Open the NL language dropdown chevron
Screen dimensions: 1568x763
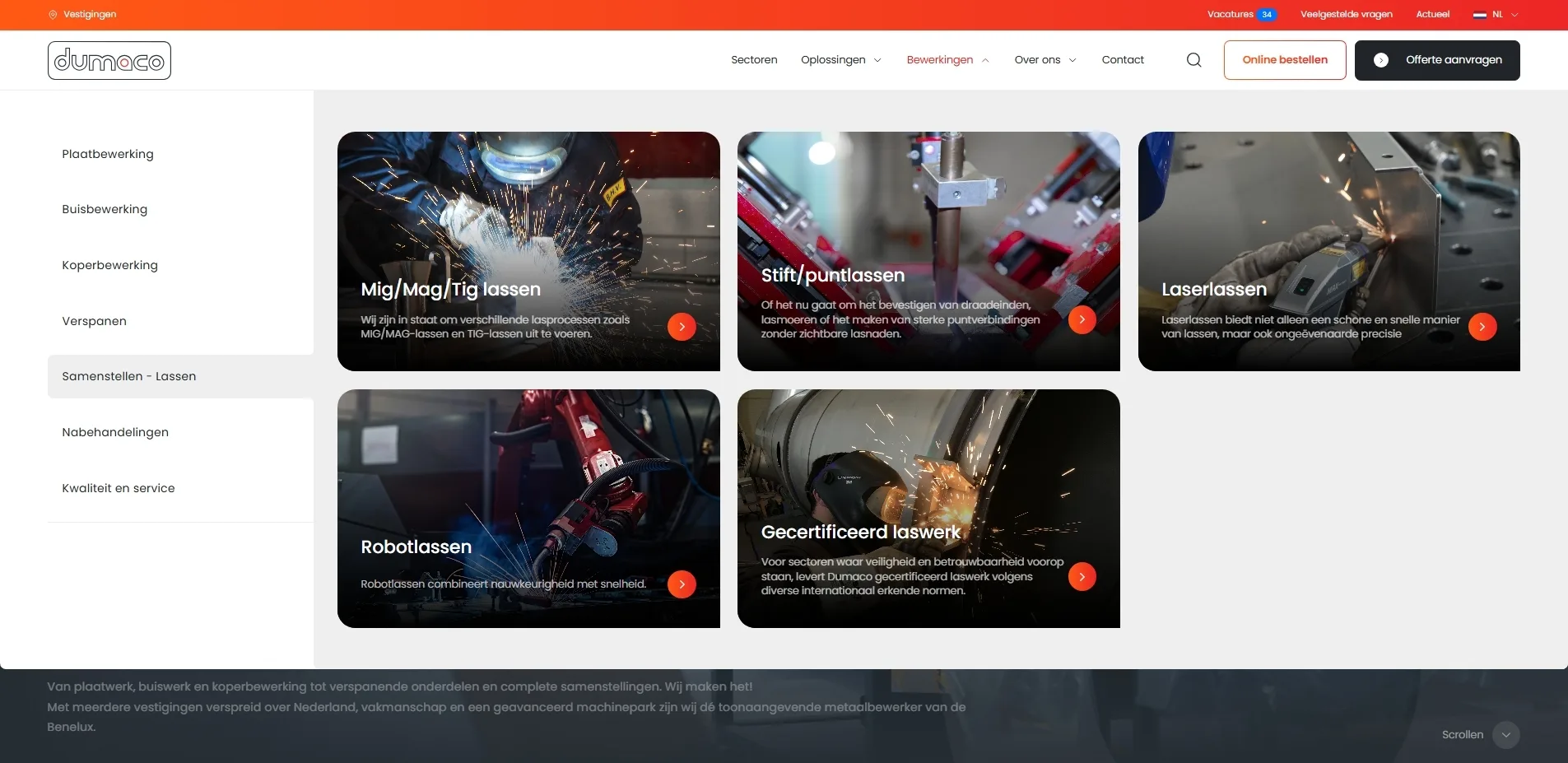1514,15
